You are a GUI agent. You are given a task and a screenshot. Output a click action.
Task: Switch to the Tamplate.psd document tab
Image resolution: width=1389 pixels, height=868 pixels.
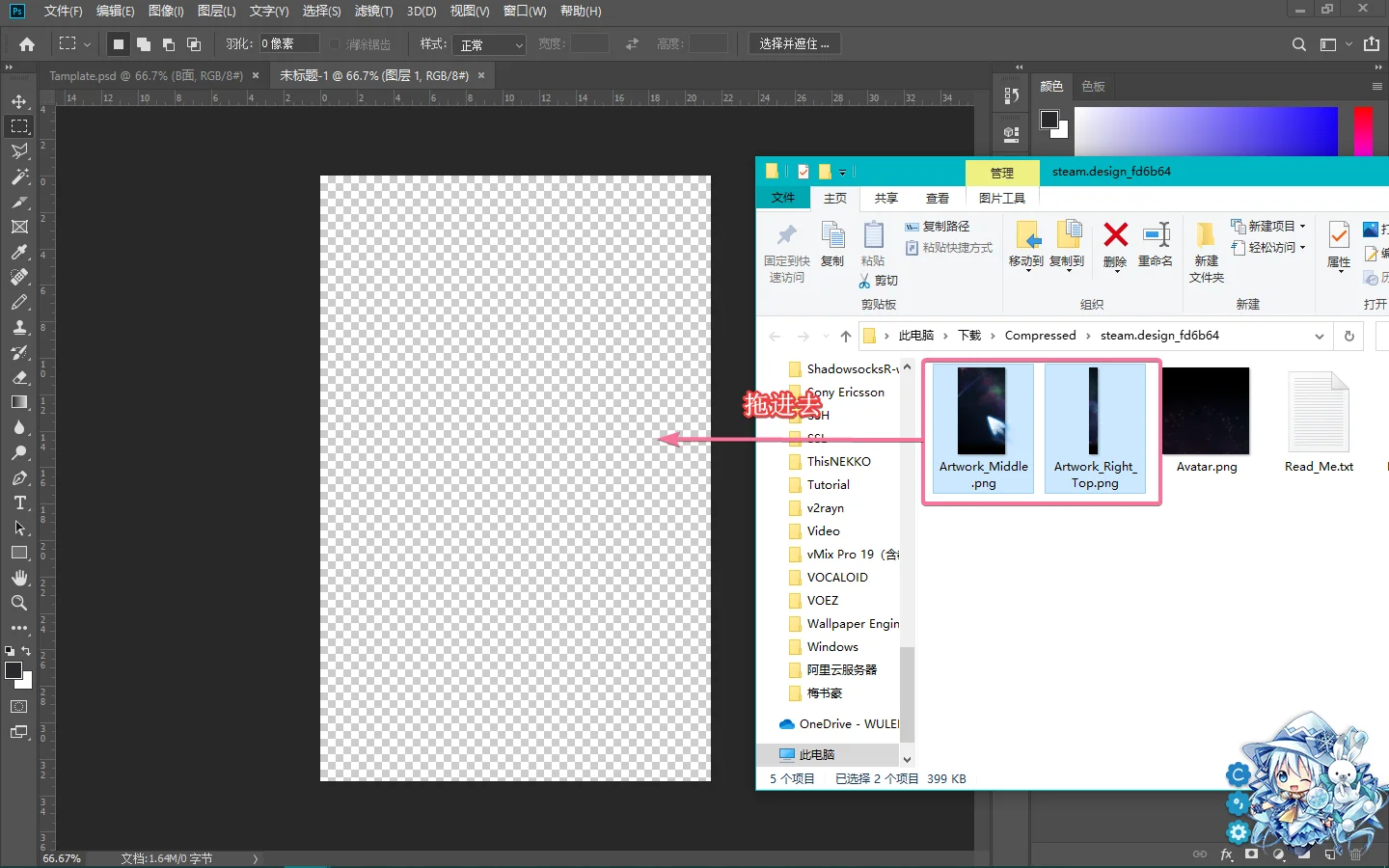pos(146,75)
